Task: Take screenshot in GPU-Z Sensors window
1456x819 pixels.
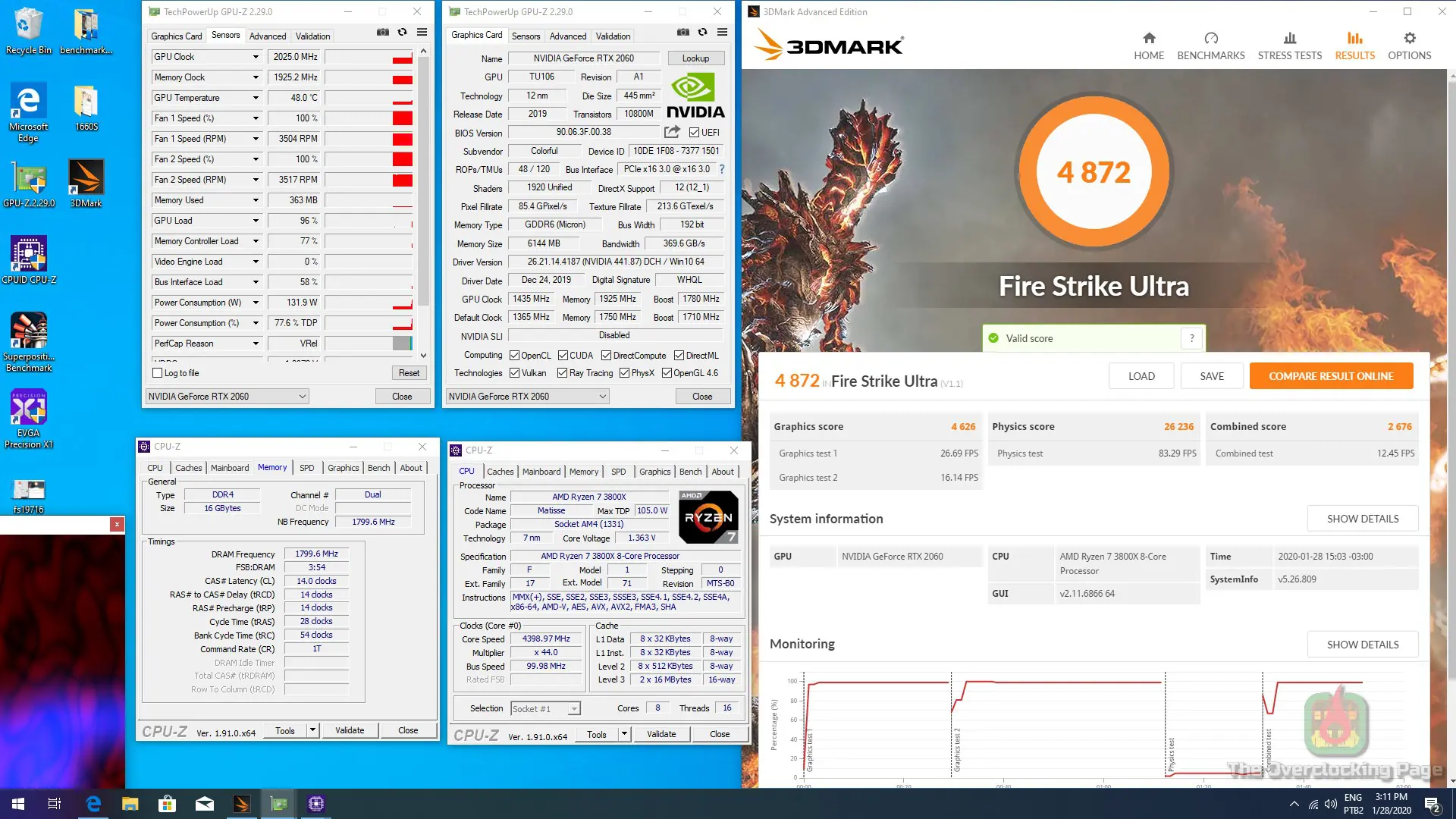Action: tap(383, 33)
